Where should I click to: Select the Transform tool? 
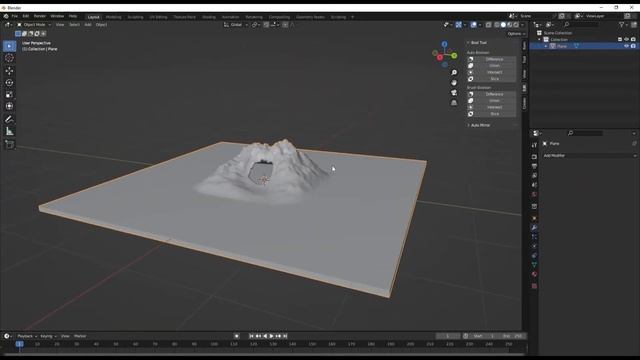click(9, 106)
